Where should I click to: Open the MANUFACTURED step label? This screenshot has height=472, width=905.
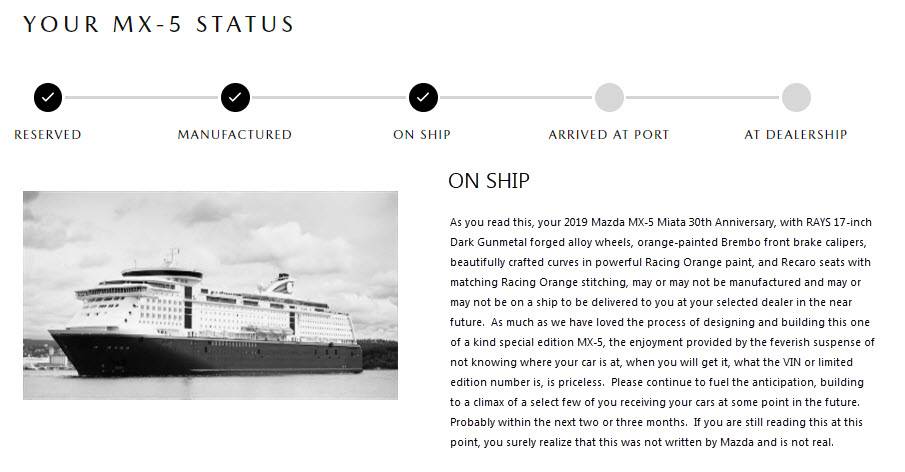235,135
